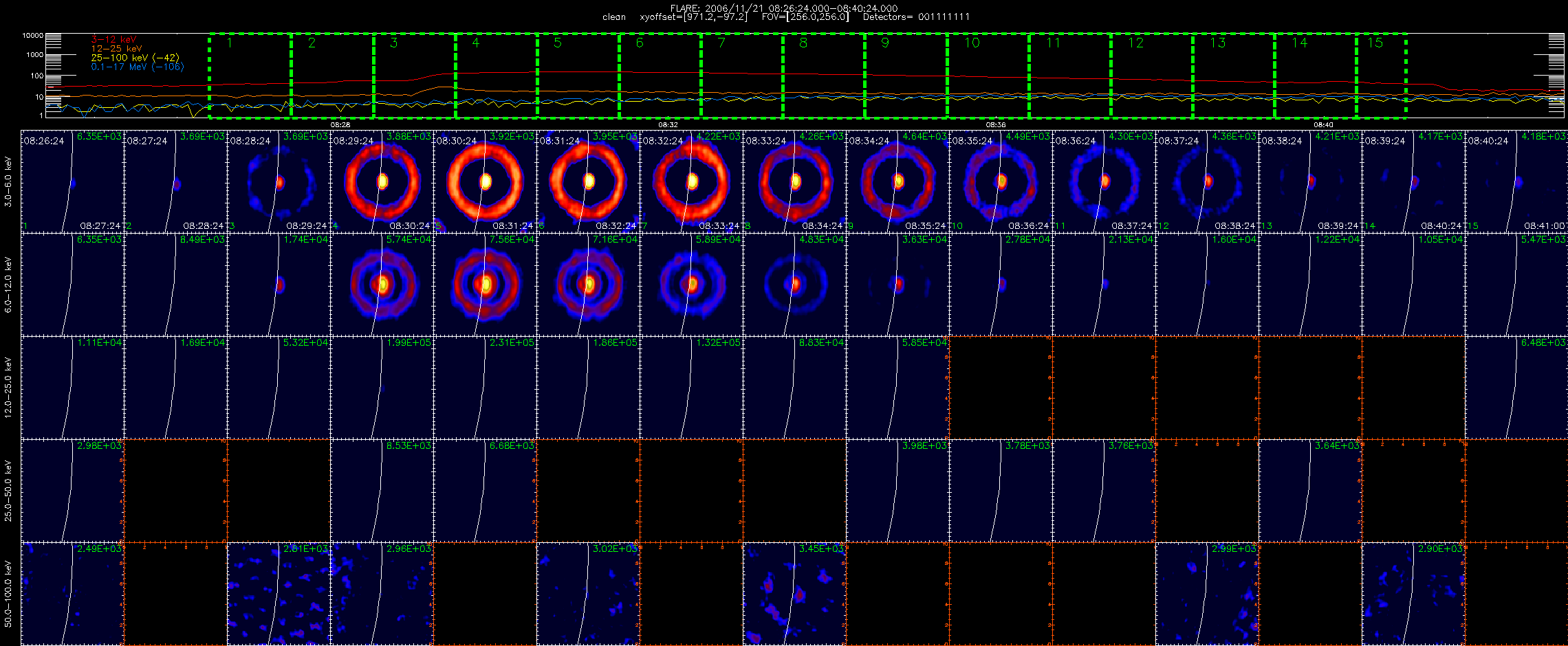The height and width of the screenshot is (646, 1568).
Task: Open the 50-100 keV image peaking 2.99E+03
Action: pos(1208,594)
